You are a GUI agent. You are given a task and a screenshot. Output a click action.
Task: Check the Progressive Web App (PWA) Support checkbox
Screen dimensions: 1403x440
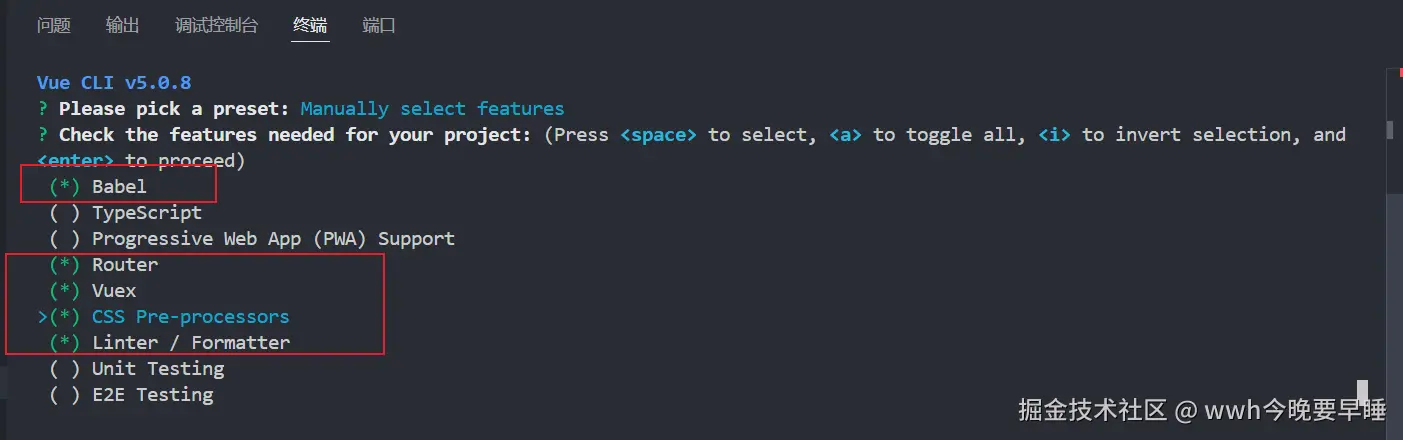pyautogui.click(x=64, y=239)
